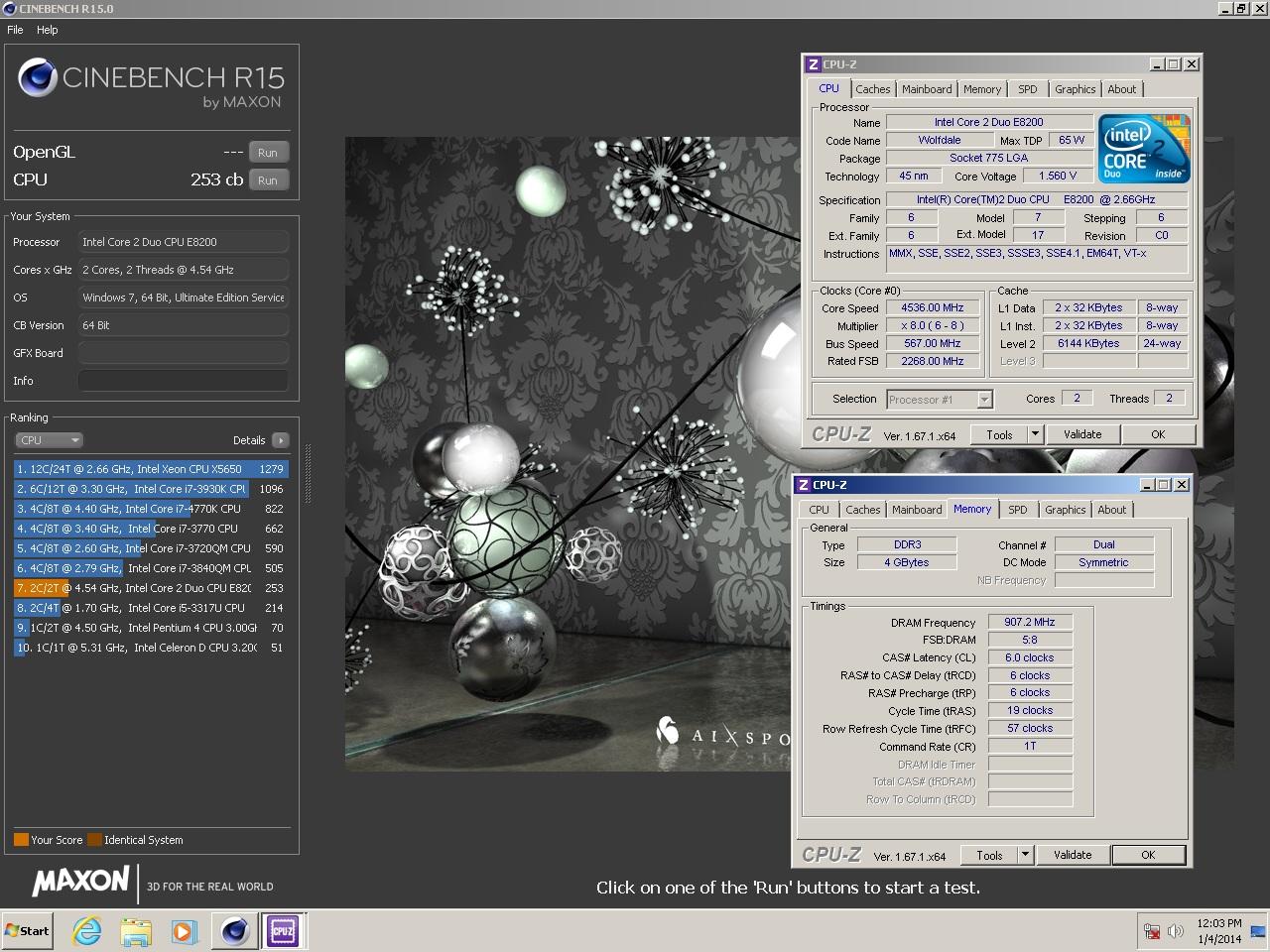Viewport: 1270px width, 952px height.
Task: Open the Ranking CPU dropdown
Action: pos(49,440)
